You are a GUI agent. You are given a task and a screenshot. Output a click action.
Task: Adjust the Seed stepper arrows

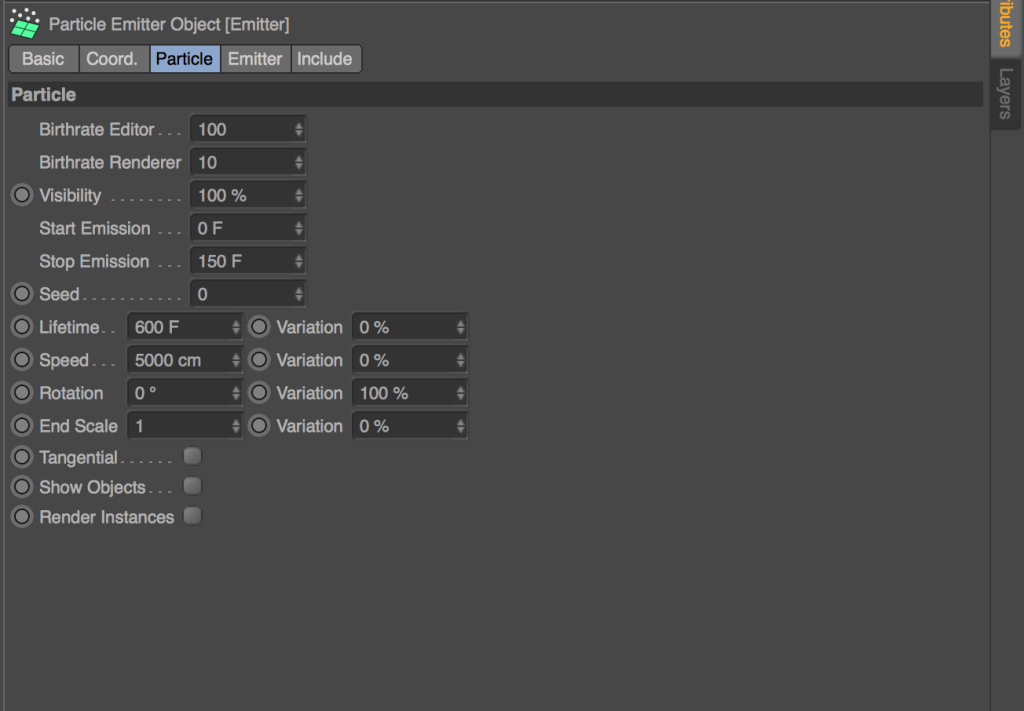pyautogui.click(x=298, y=294)
